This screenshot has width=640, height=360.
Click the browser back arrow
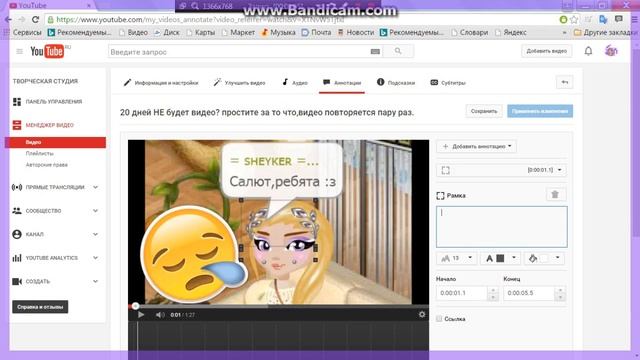[x=8, y=20]
